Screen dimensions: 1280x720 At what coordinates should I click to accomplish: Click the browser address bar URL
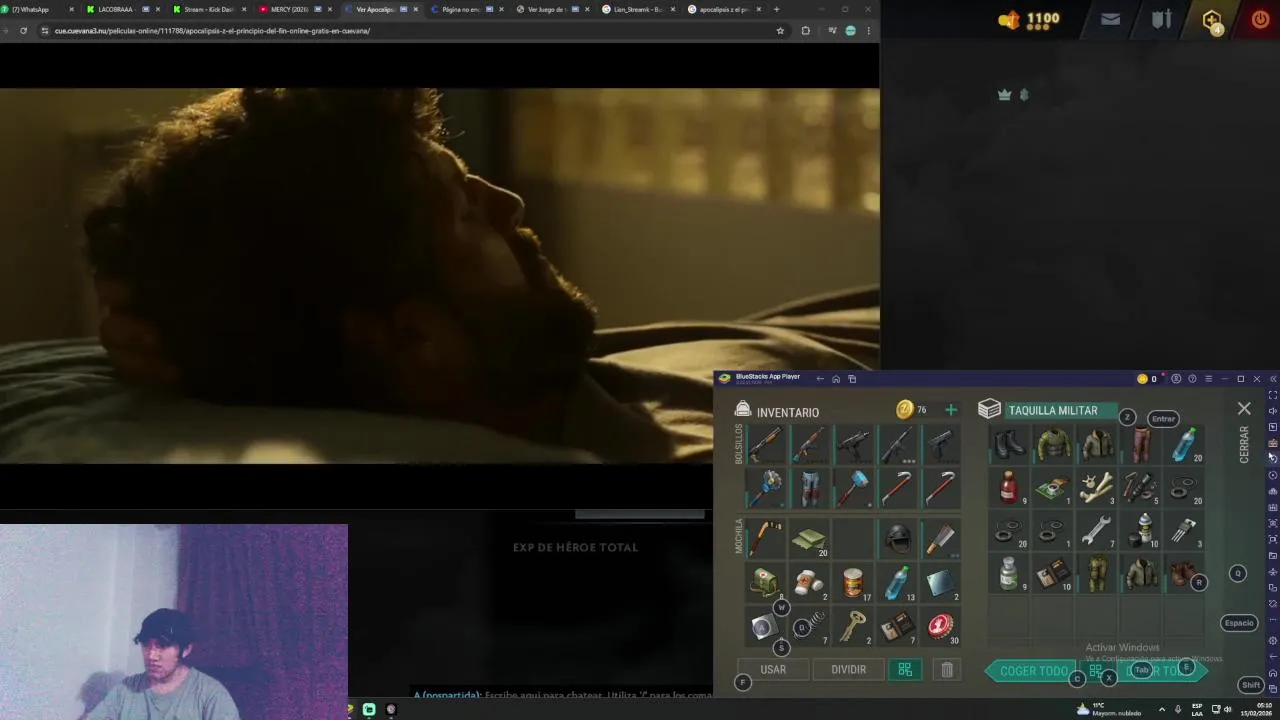(x=212, y=31)
